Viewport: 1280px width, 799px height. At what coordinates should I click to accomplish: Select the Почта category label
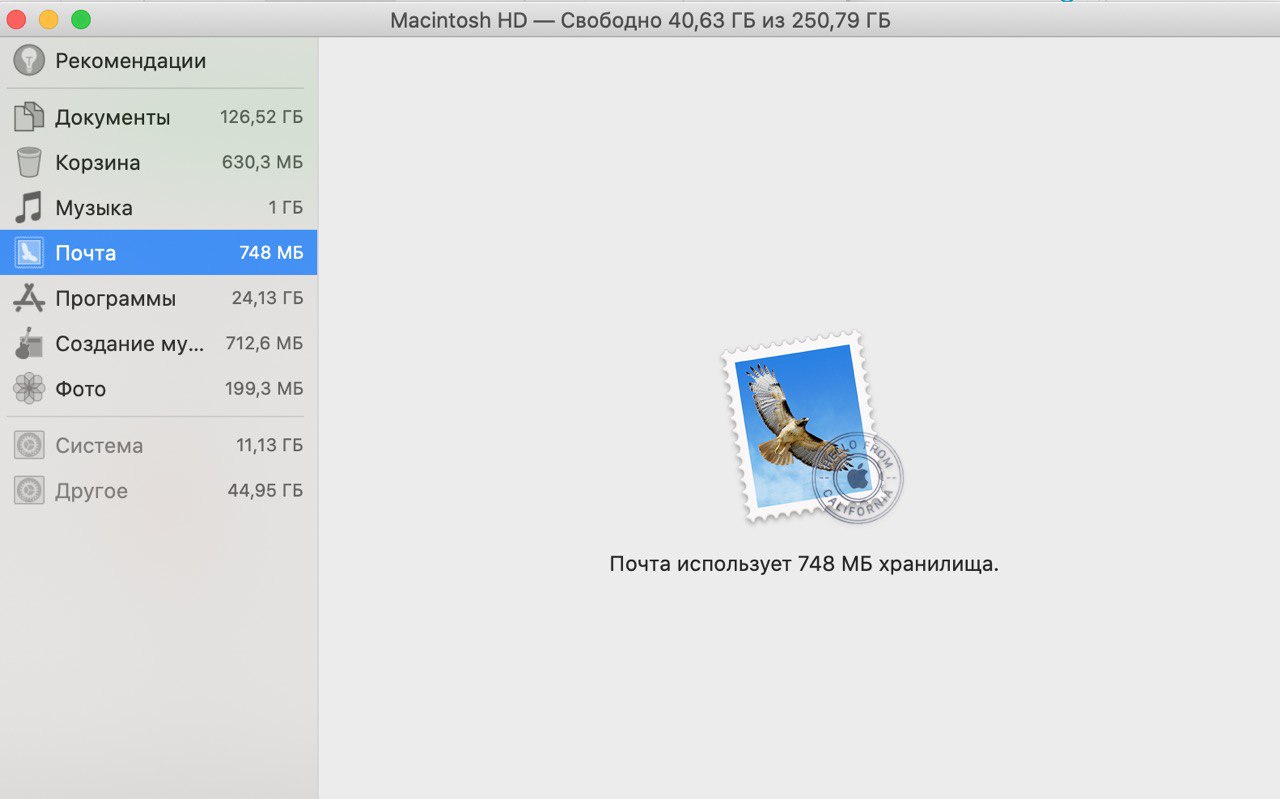(x=86, y=253)
